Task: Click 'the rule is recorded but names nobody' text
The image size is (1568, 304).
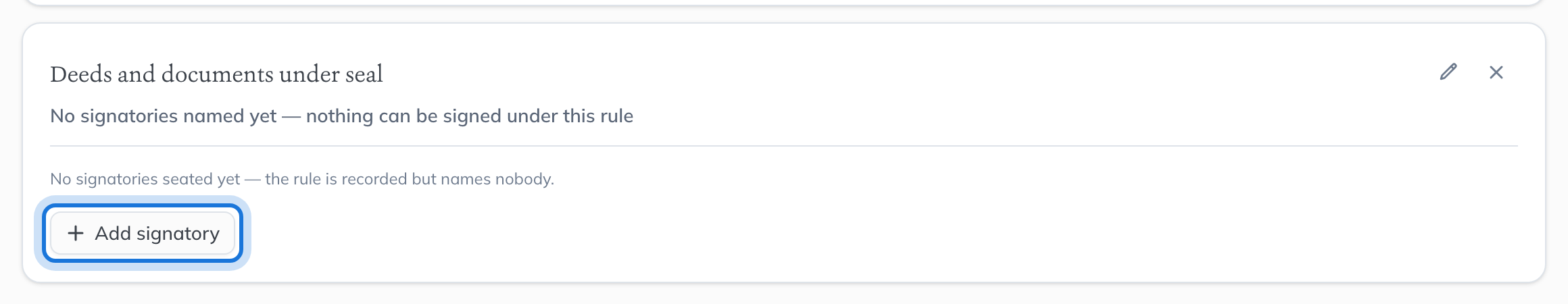Action: [410, 179]
